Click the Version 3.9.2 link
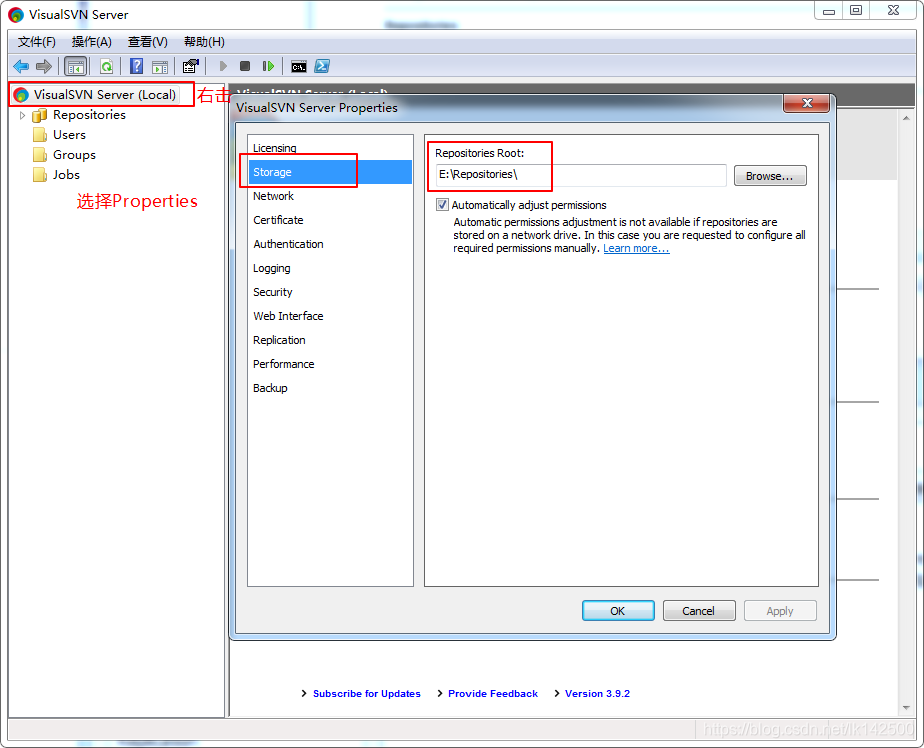The image size is (924, 748). (x=597, y=694)
